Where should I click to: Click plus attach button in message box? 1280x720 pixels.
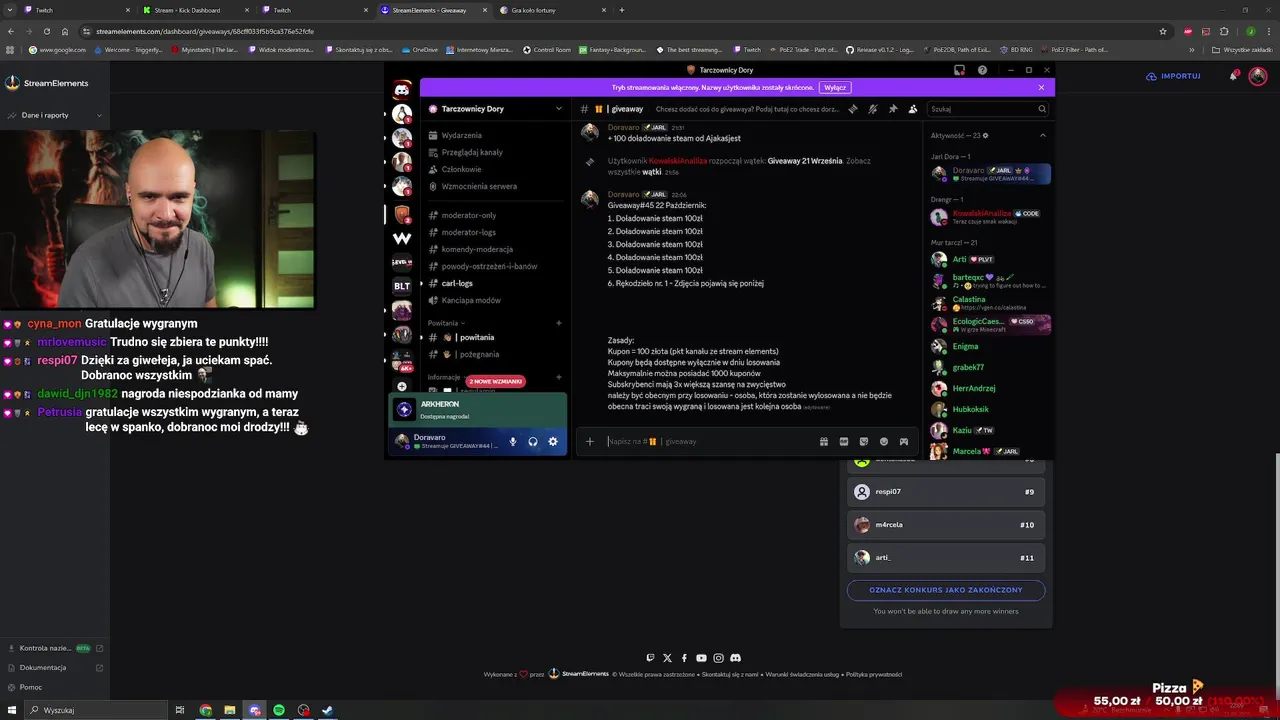click(x=589, y=441)
